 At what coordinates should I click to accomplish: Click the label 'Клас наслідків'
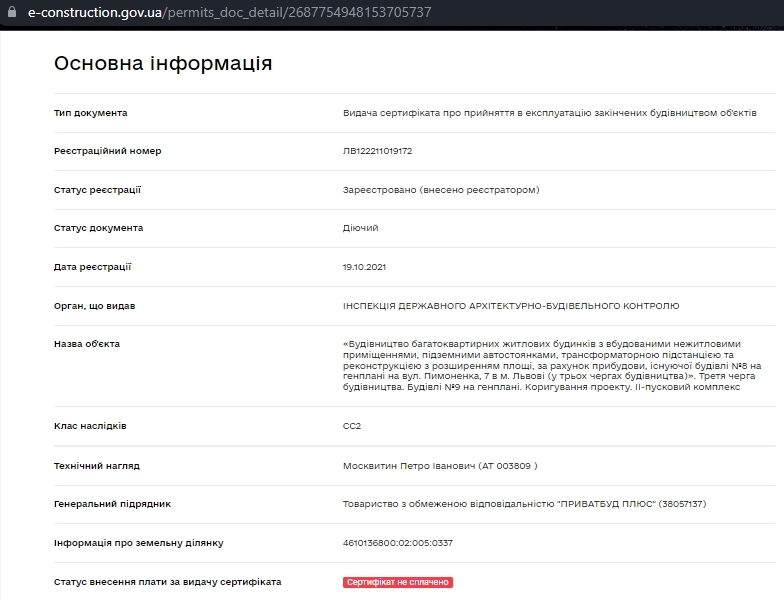(90, 426)
